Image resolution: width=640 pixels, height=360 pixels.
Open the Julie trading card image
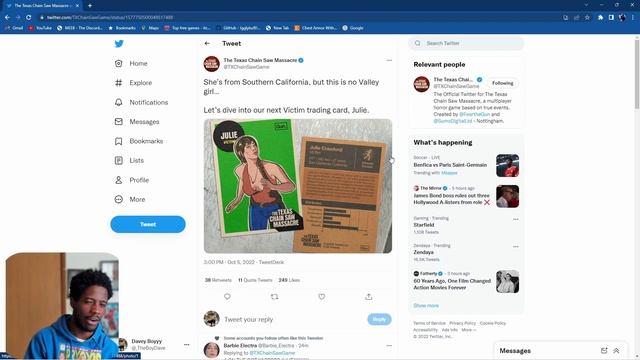pyautogui.click(x=298, y=186)
